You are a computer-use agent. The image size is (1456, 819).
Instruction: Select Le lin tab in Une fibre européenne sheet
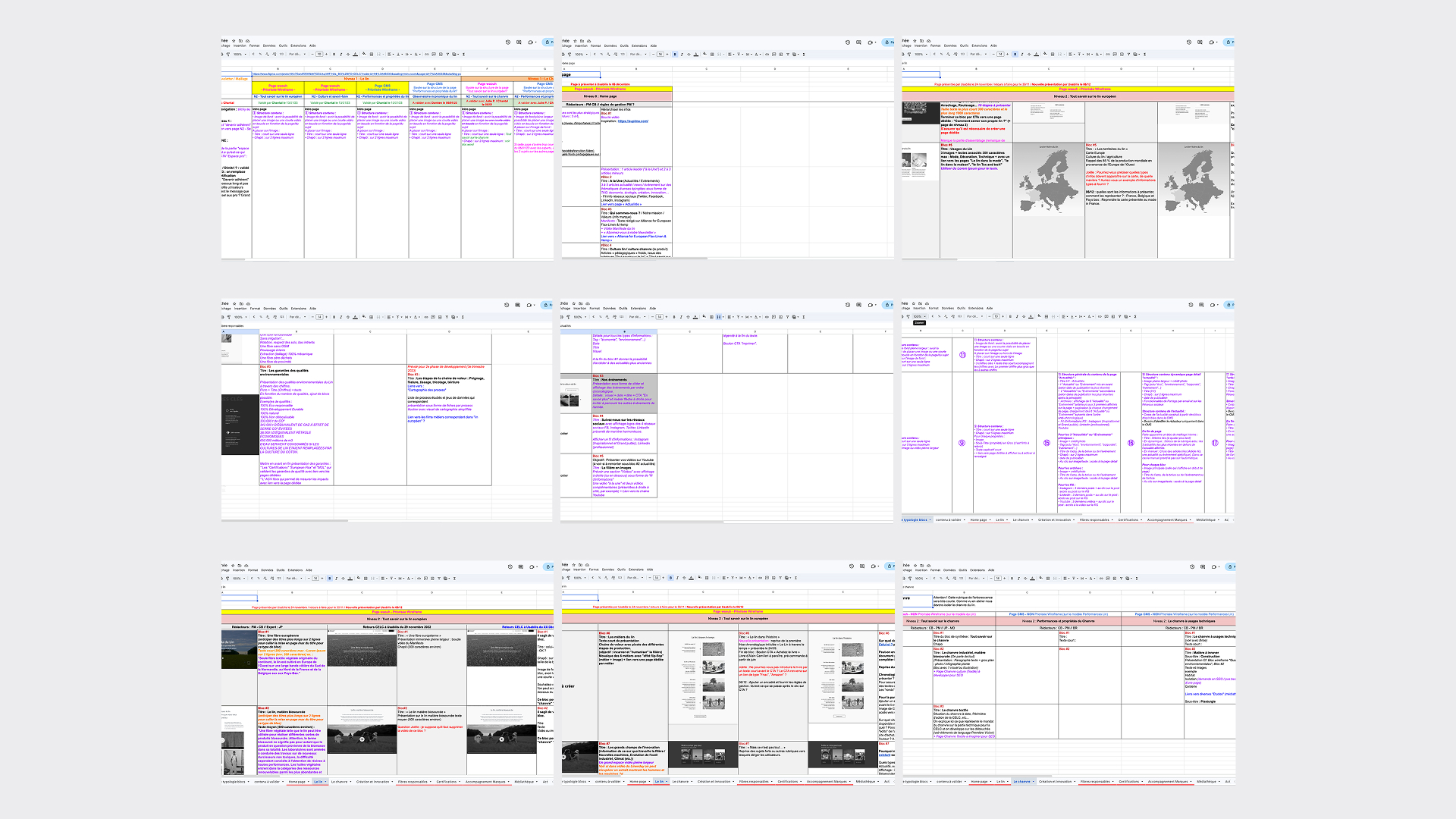click(318, 781)
